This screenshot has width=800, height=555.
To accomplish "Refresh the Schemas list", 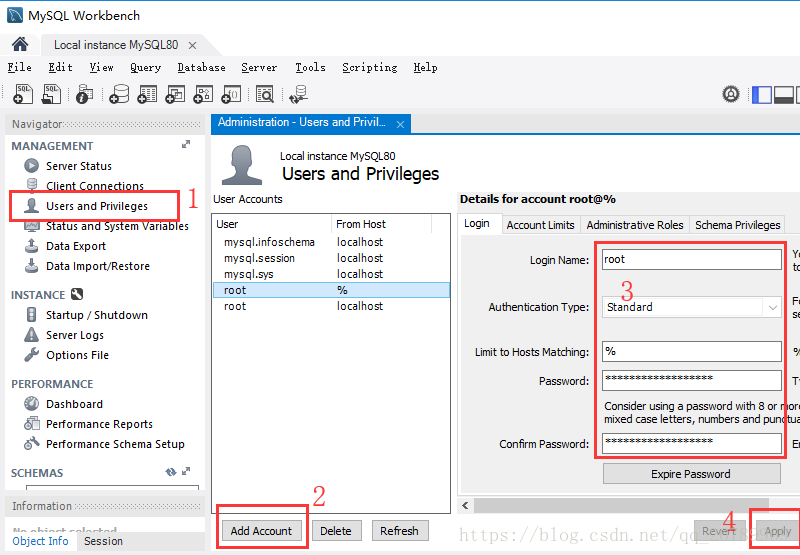I will point(171,472).
